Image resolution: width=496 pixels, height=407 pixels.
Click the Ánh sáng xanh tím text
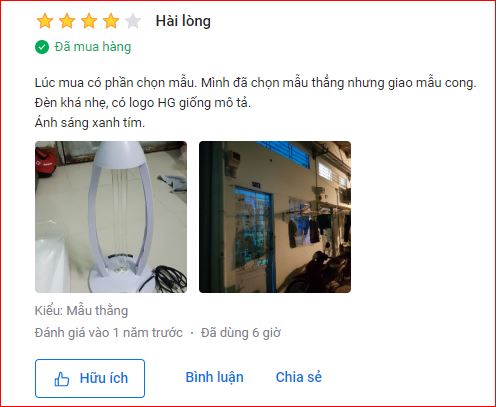(x=90, y=123)
